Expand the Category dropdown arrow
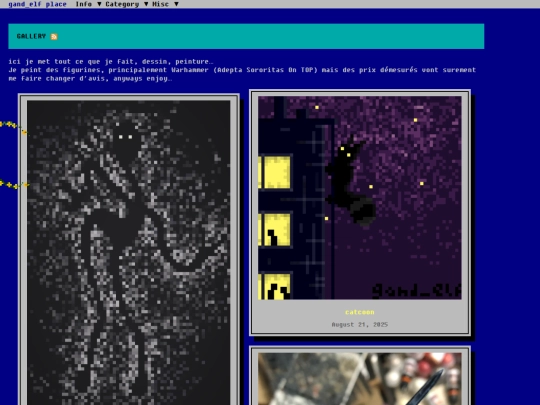This screenshot has width=540, height=405. (146, 4)
